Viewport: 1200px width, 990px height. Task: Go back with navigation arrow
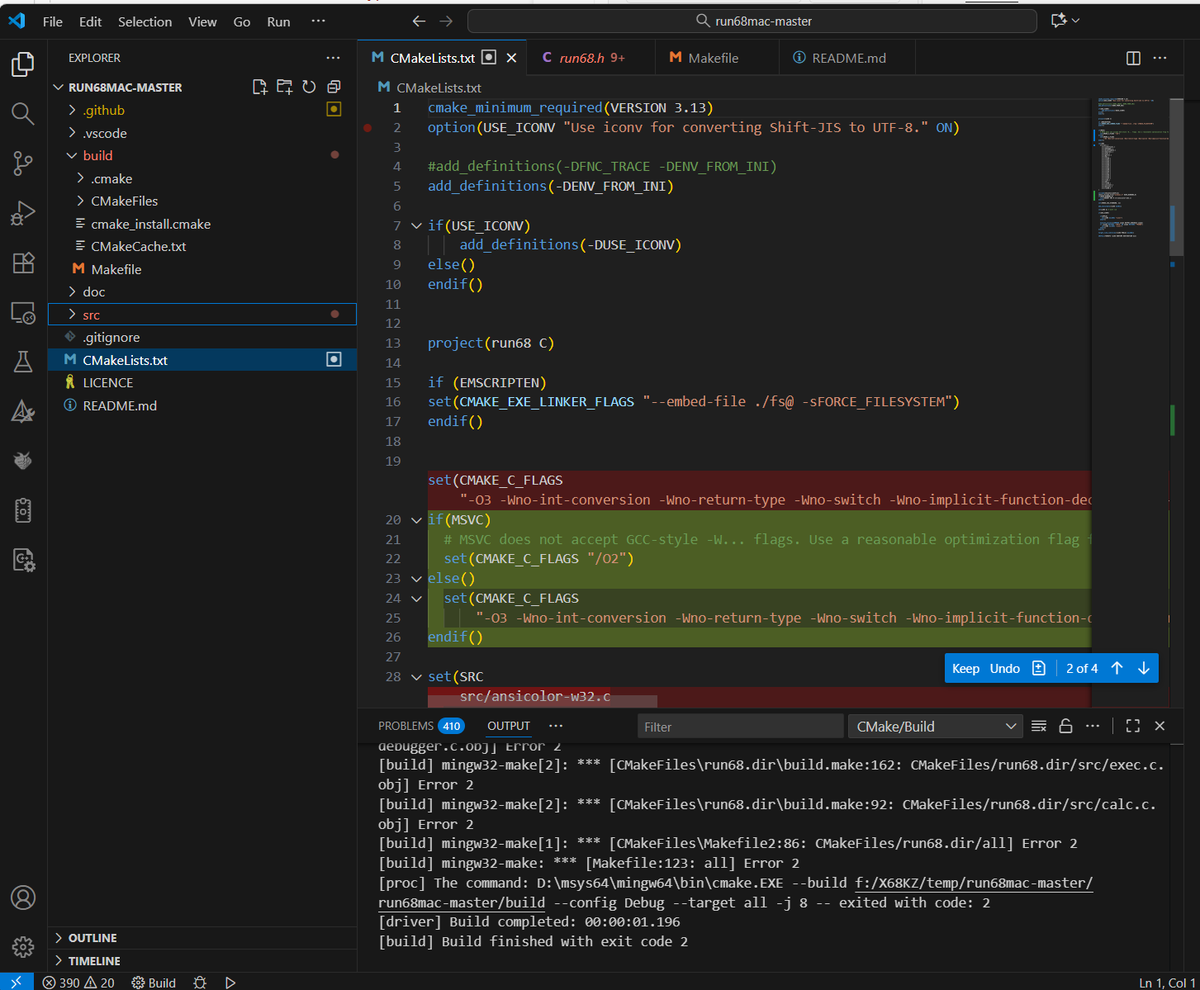pyautogui.click(x=419, y=21)
